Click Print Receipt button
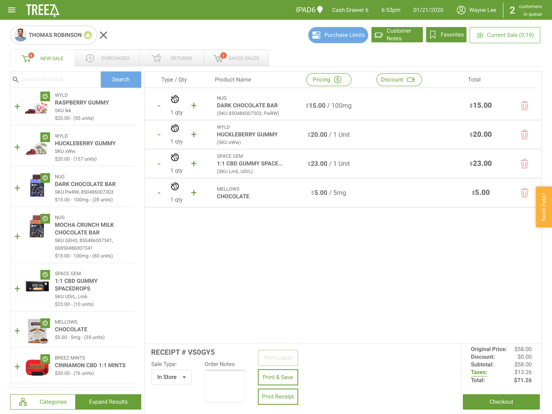Image resolution: width=552 pixels, height=414 pixels. click(x=278, y=397)
